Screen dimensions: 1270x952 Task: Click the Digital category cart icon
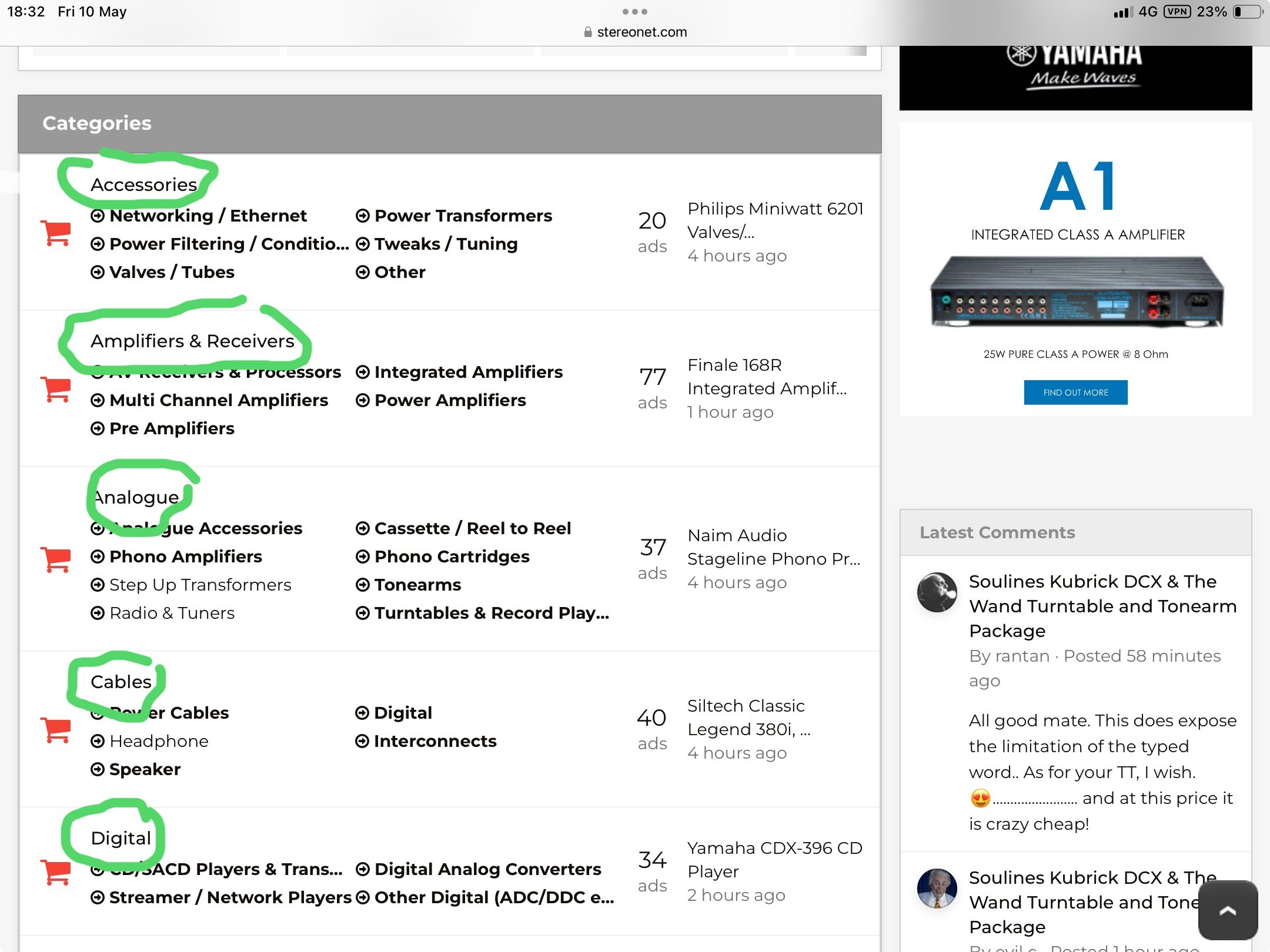56,872
